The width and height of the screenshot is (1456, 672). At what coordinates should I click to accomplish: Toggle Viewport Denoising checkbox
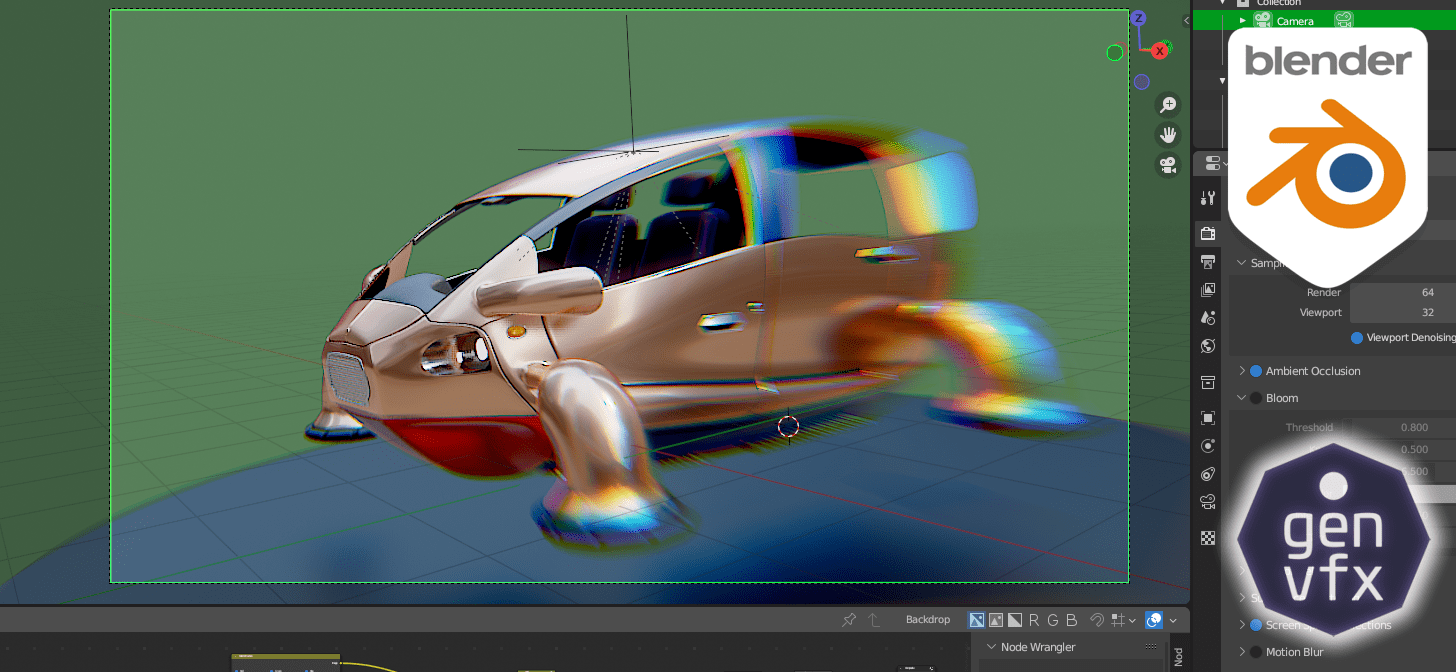tap(1357, 338)
